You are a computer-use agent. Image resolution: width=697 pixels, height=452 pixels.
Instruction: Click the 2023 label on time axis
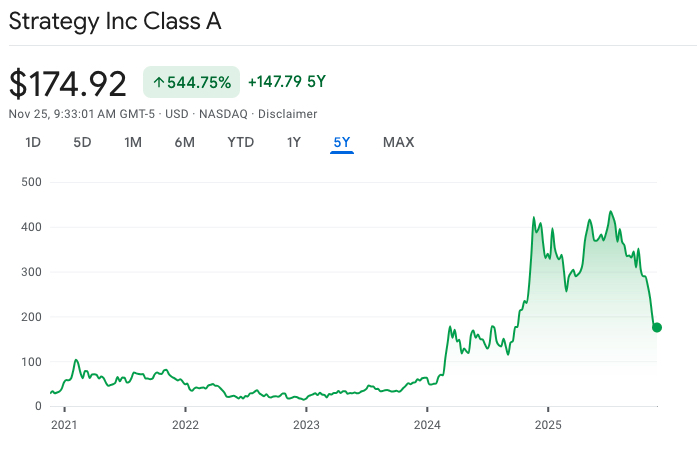click(306, 424)
